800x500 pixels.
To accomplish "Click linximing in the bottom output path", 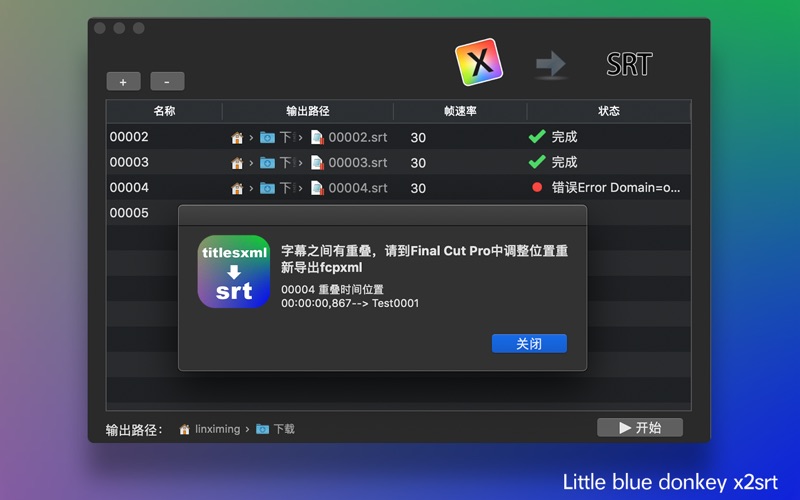I will (x=217, y=429).
